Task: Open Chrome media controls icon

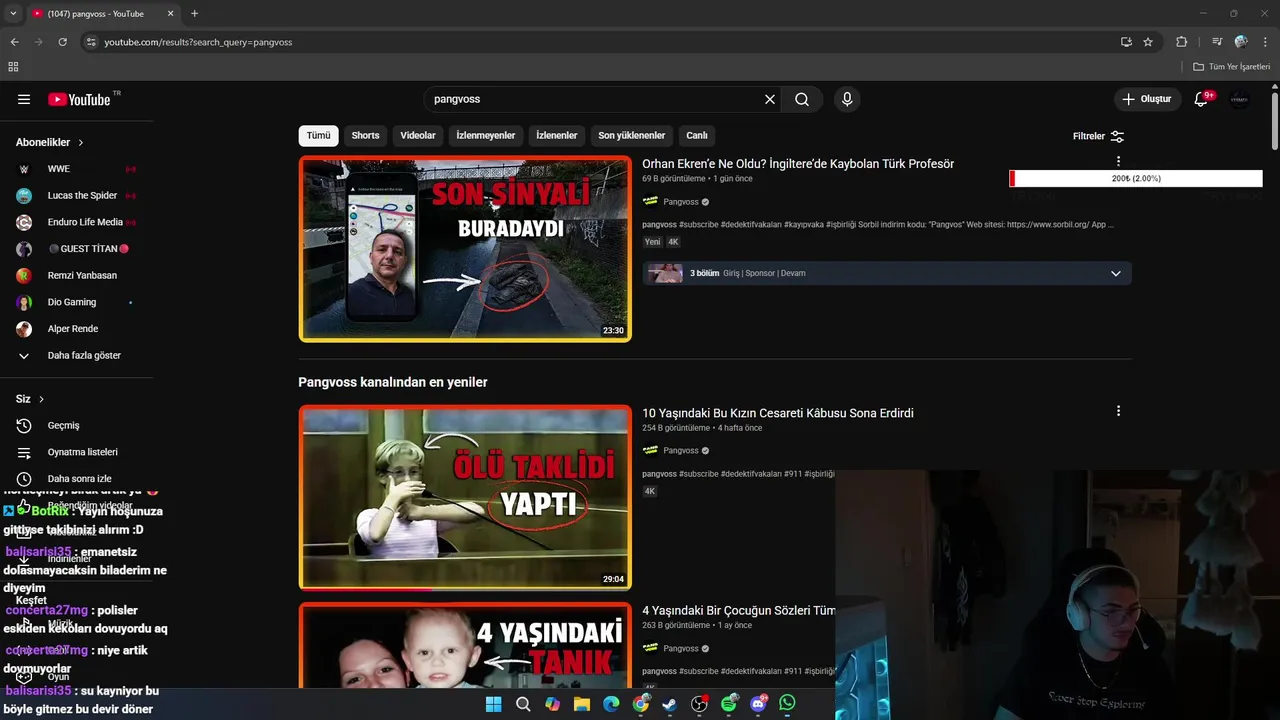Action: 1217,42
